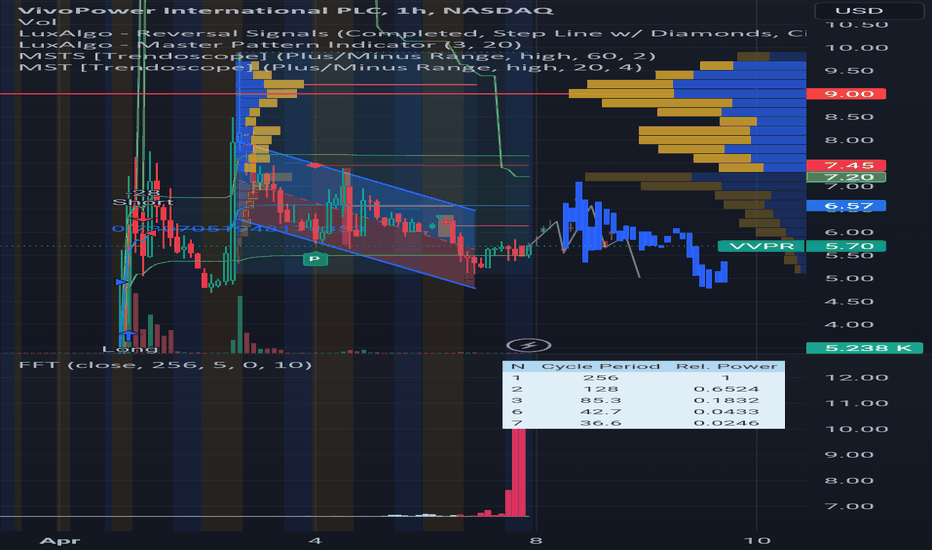Click the 85.3 cycle period cell
Image resolution: width=932 pixels, height=550 pixels.
coord(600,400)
